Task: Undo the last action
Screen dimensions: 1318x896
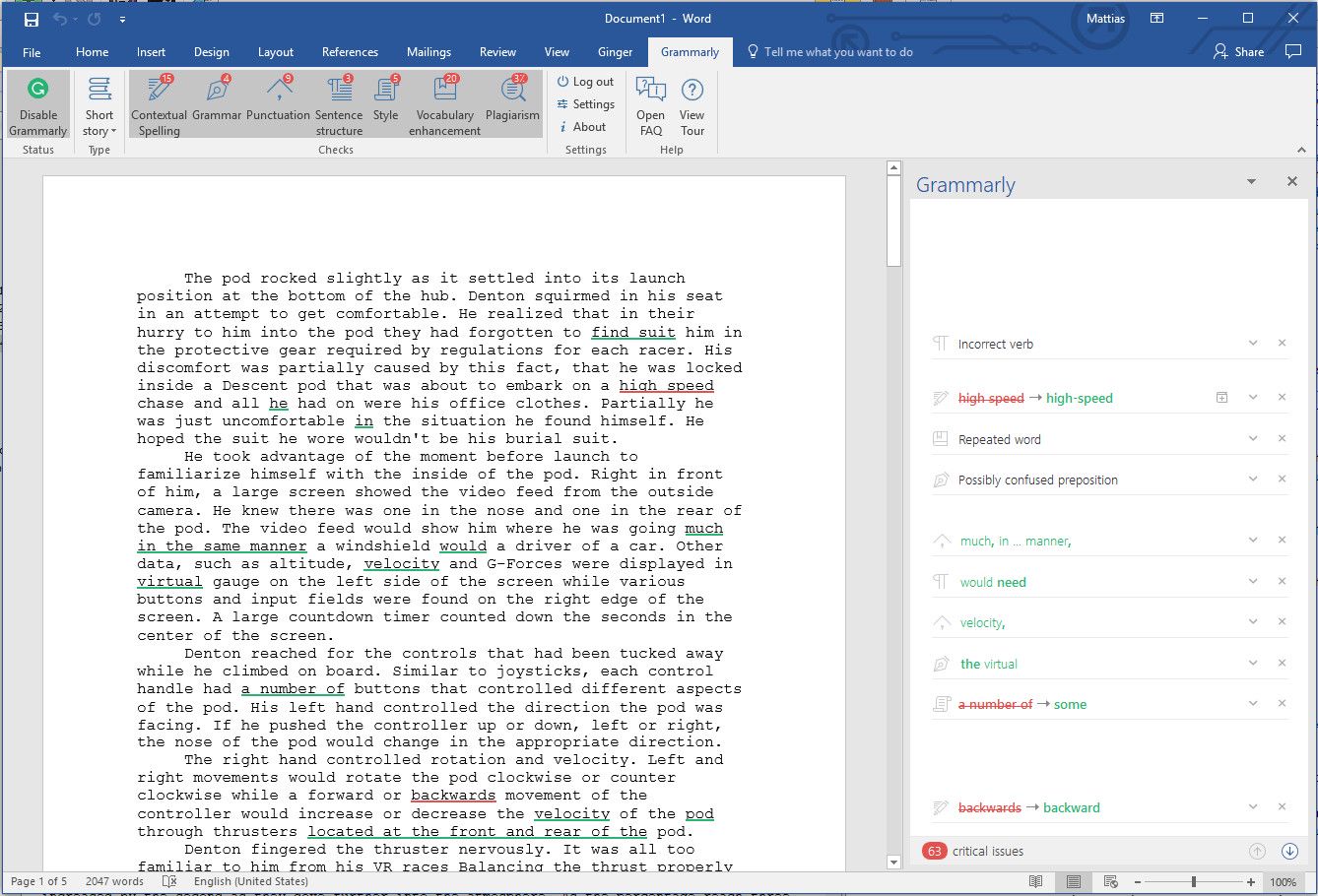Action: coord(60,19)
